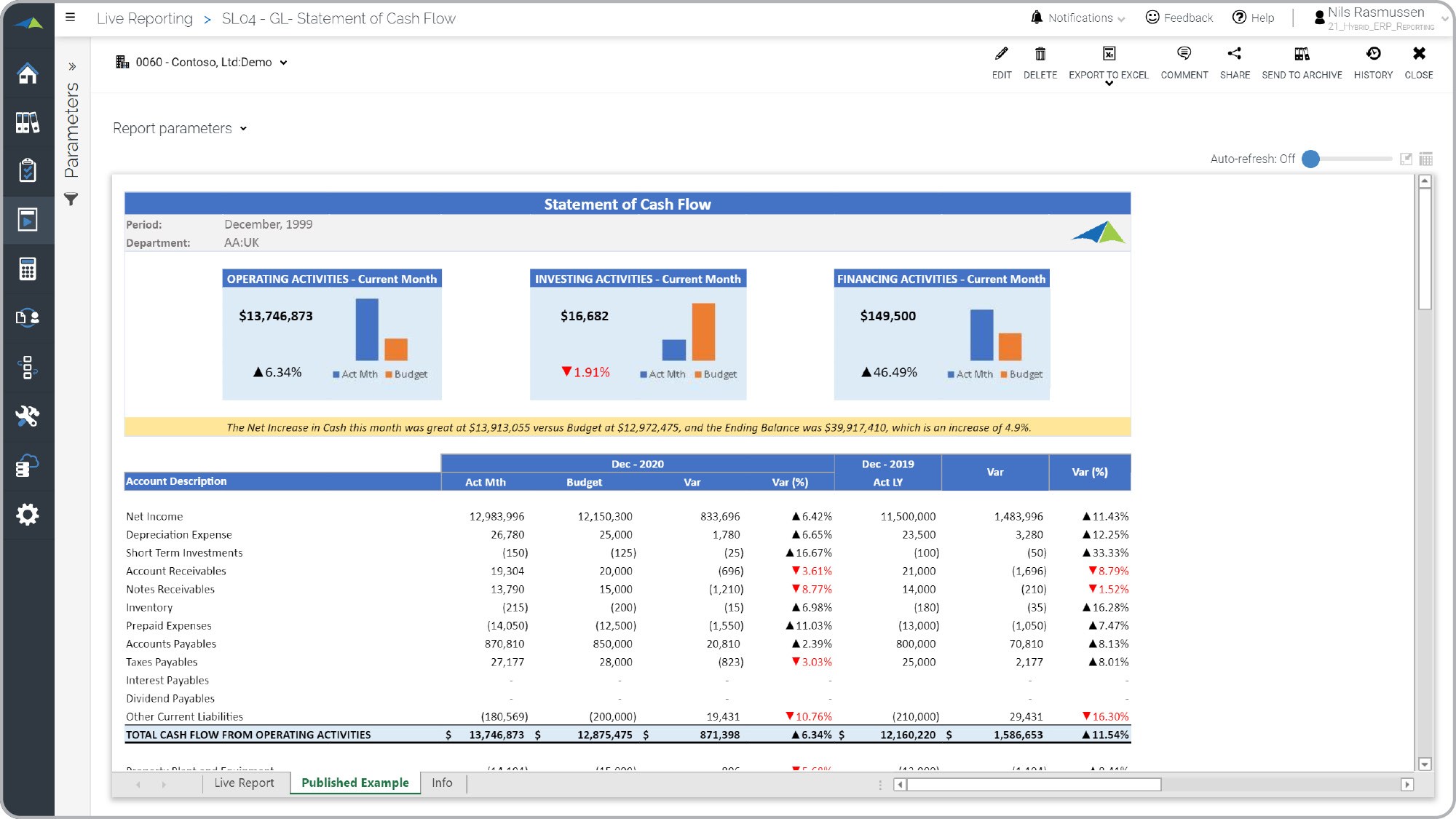Screen dimensions: 1456x819
Task: Open the report History
Action: 1373,54
